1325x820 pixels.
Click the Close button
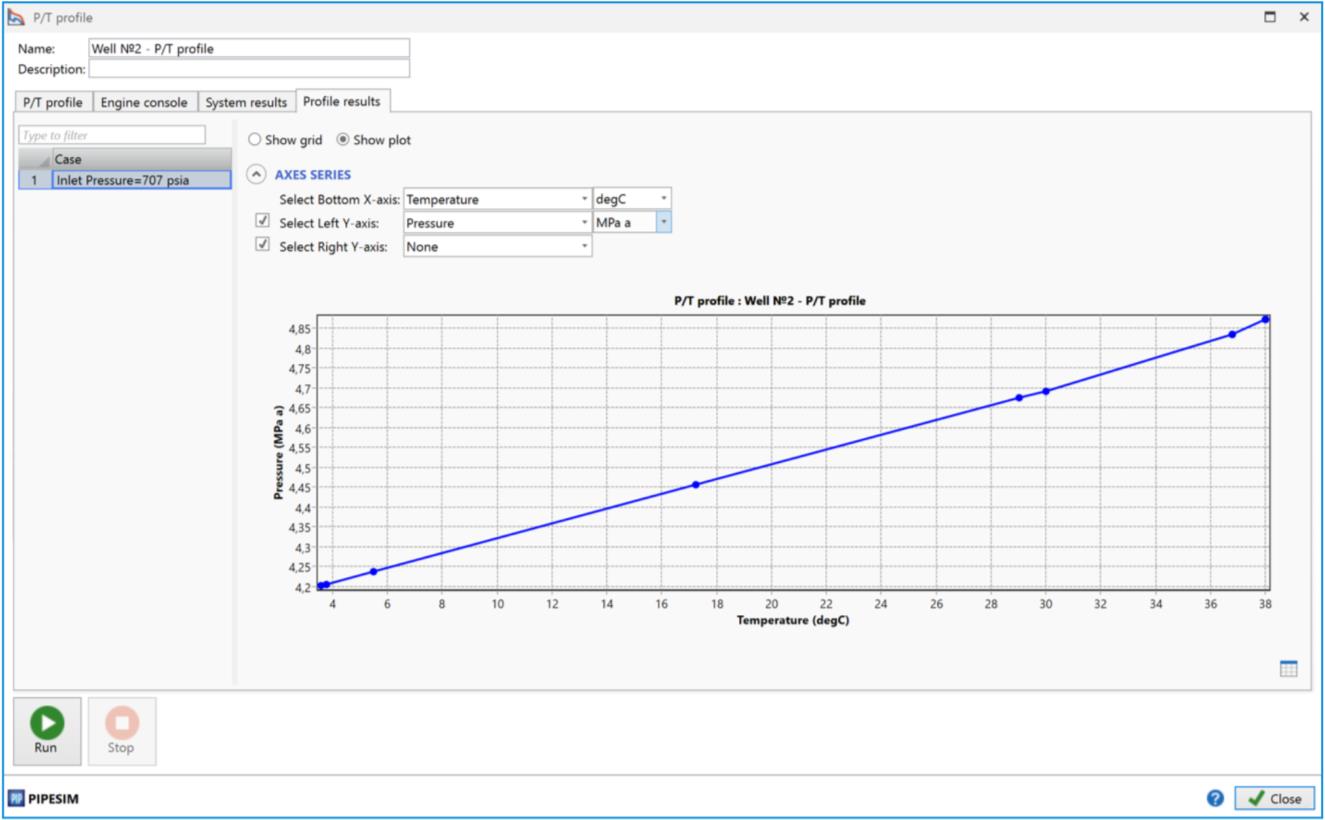[x=1274, y=798]
